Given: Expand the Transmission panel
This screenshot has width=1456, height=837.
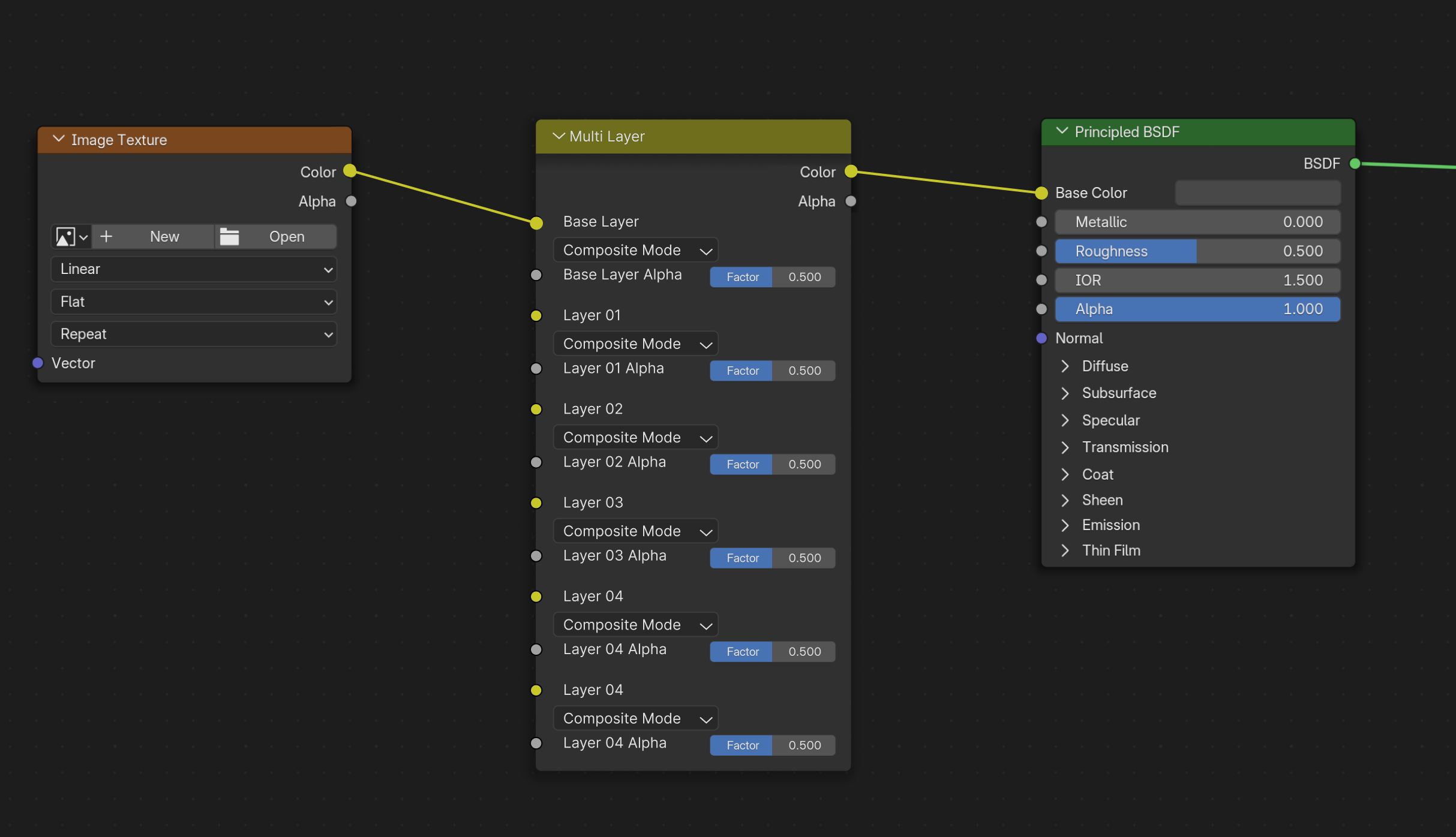Looking at the screenshot, I should pos(1065,447).
